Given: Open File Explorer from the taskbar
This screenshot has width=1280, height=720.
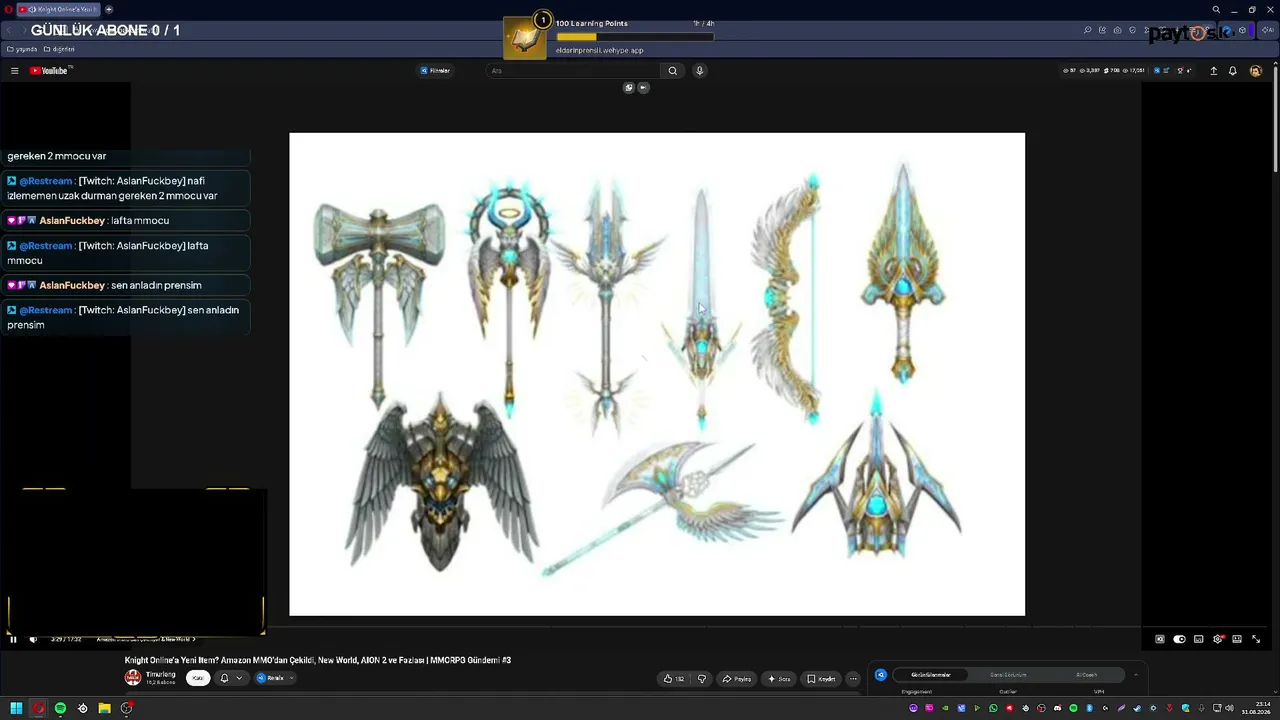Looking at the screenshot, I should coord(104,708).
